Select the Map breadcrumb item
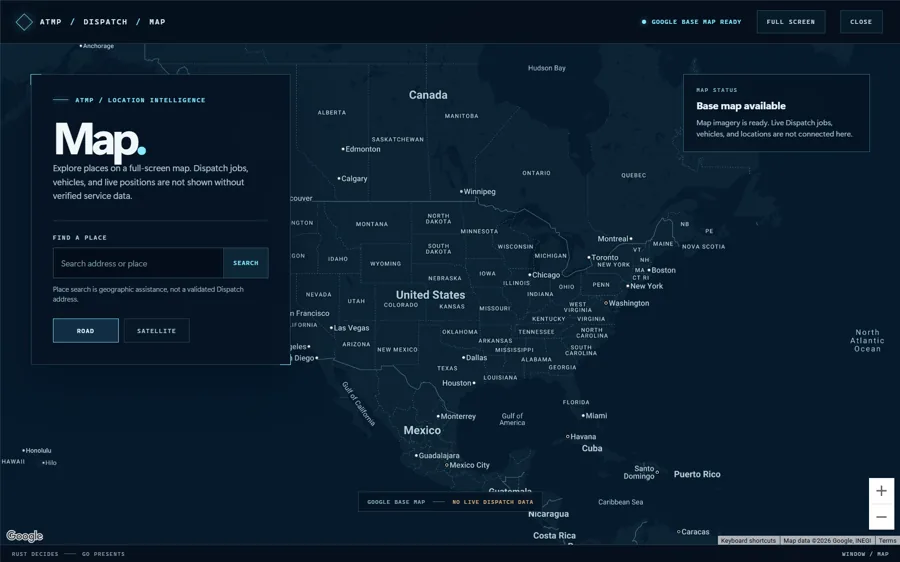This screenshot has width=900, height=562. click(x=157, y=22)
